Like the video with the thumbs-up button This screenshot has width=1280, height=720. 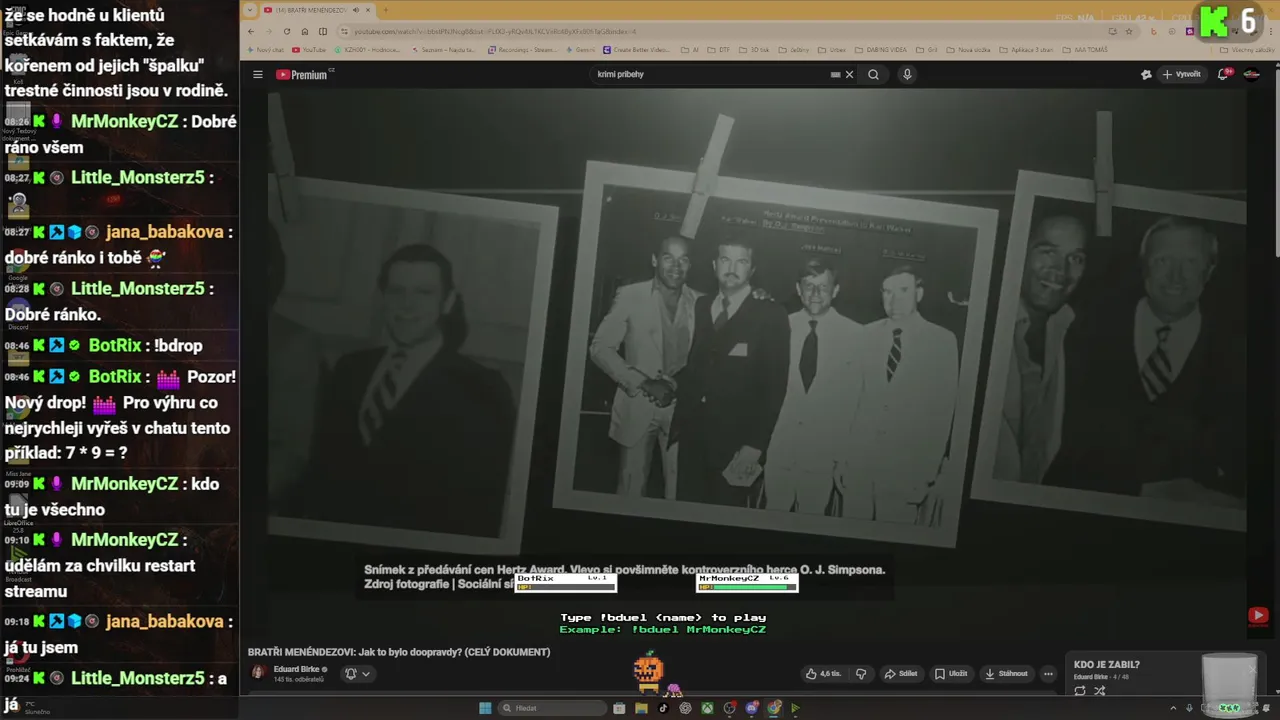point(824,674)
